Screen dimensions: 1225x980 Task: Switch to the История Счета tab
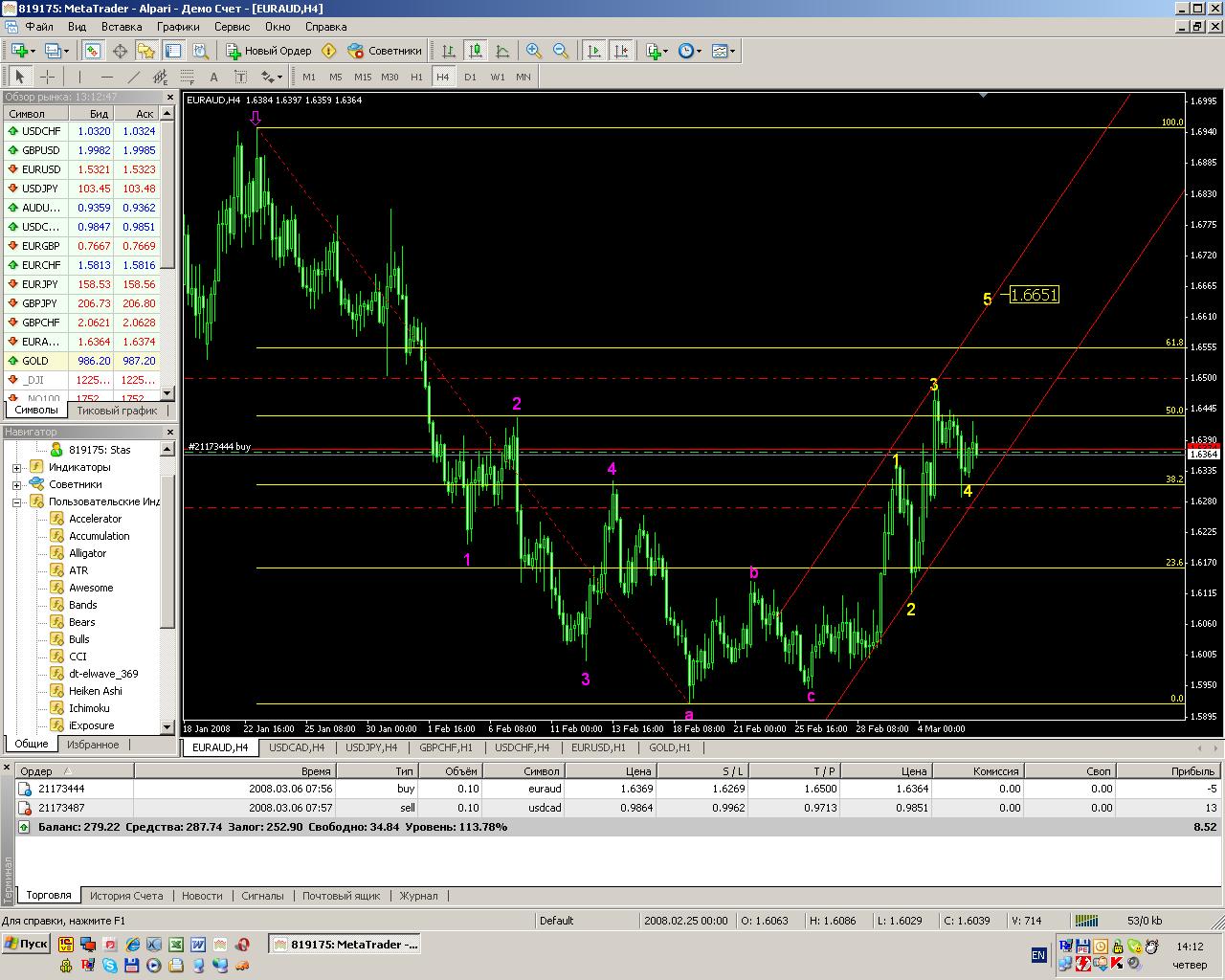pyautogui.click(x=126, y=896)
